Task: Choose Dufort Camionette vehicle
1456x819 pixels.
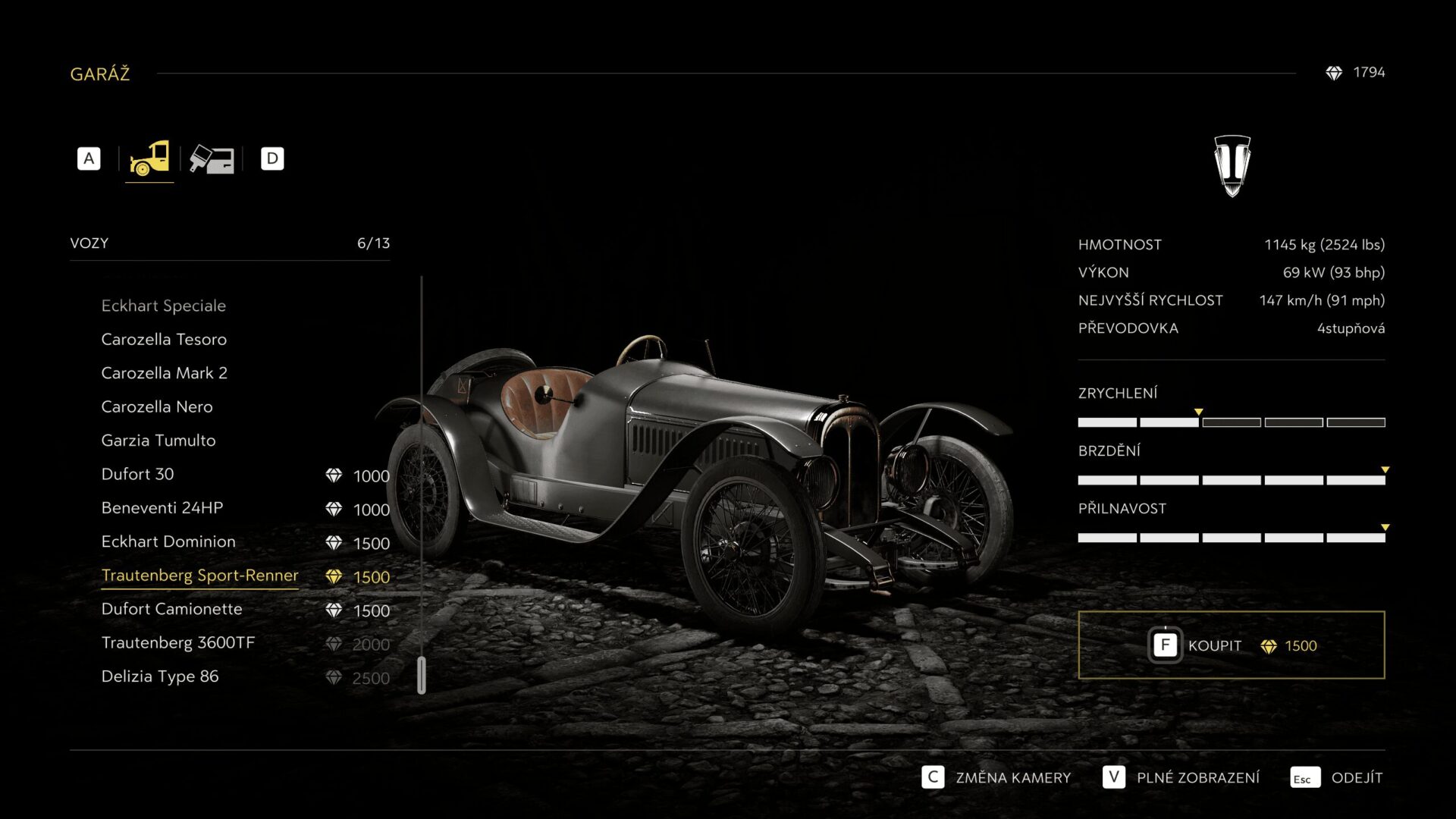Action: point(172,609)
